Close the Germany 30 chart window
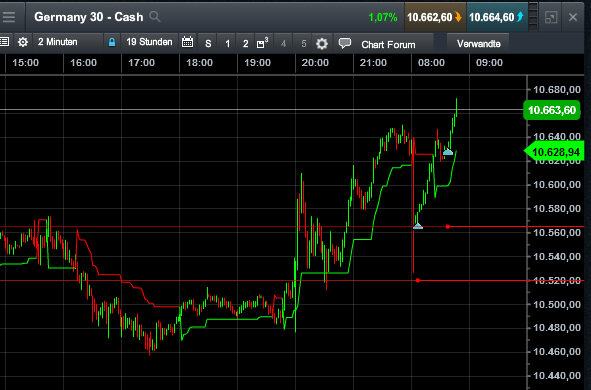This screenshot has width=591, height=390. click(x=573, y=17)
